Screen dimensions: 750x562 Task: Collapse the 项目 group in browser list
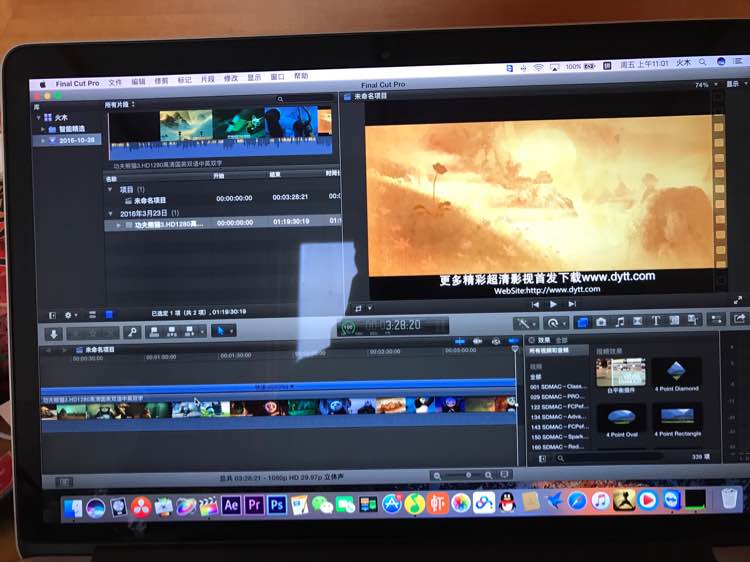[110, 189]
